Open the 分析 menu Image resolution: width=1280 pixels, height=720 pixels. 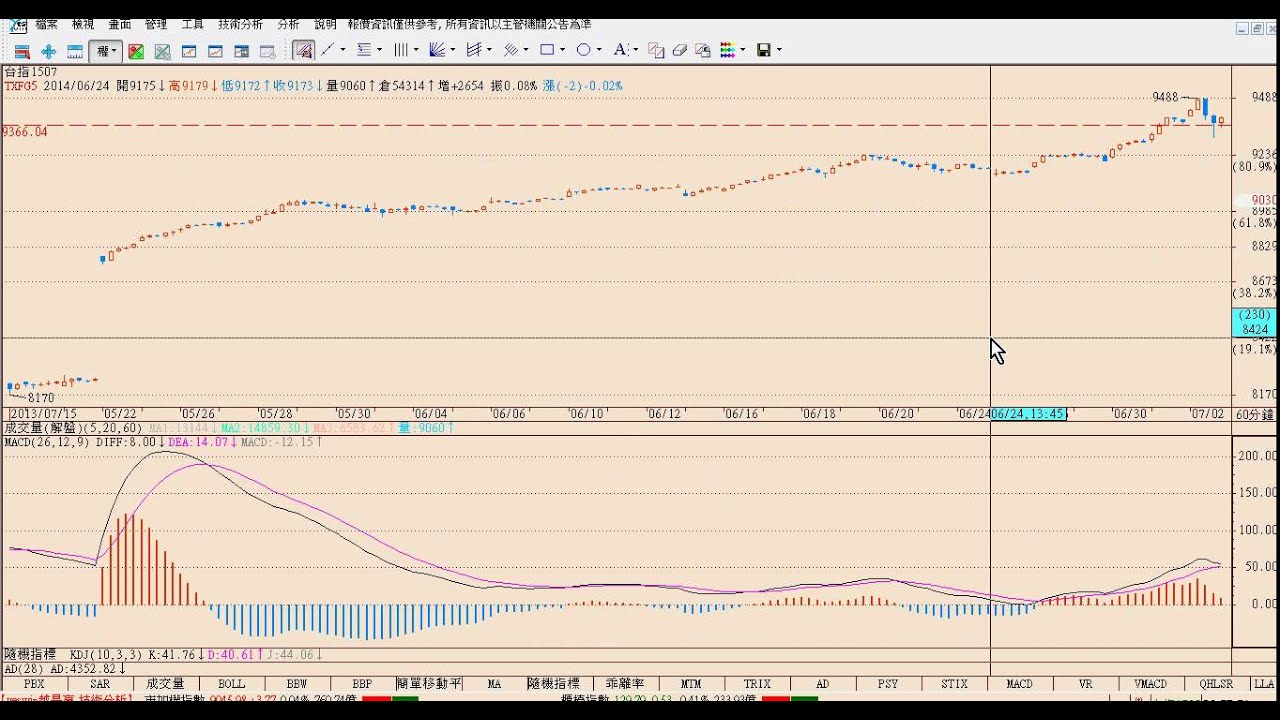coord(288,24)
